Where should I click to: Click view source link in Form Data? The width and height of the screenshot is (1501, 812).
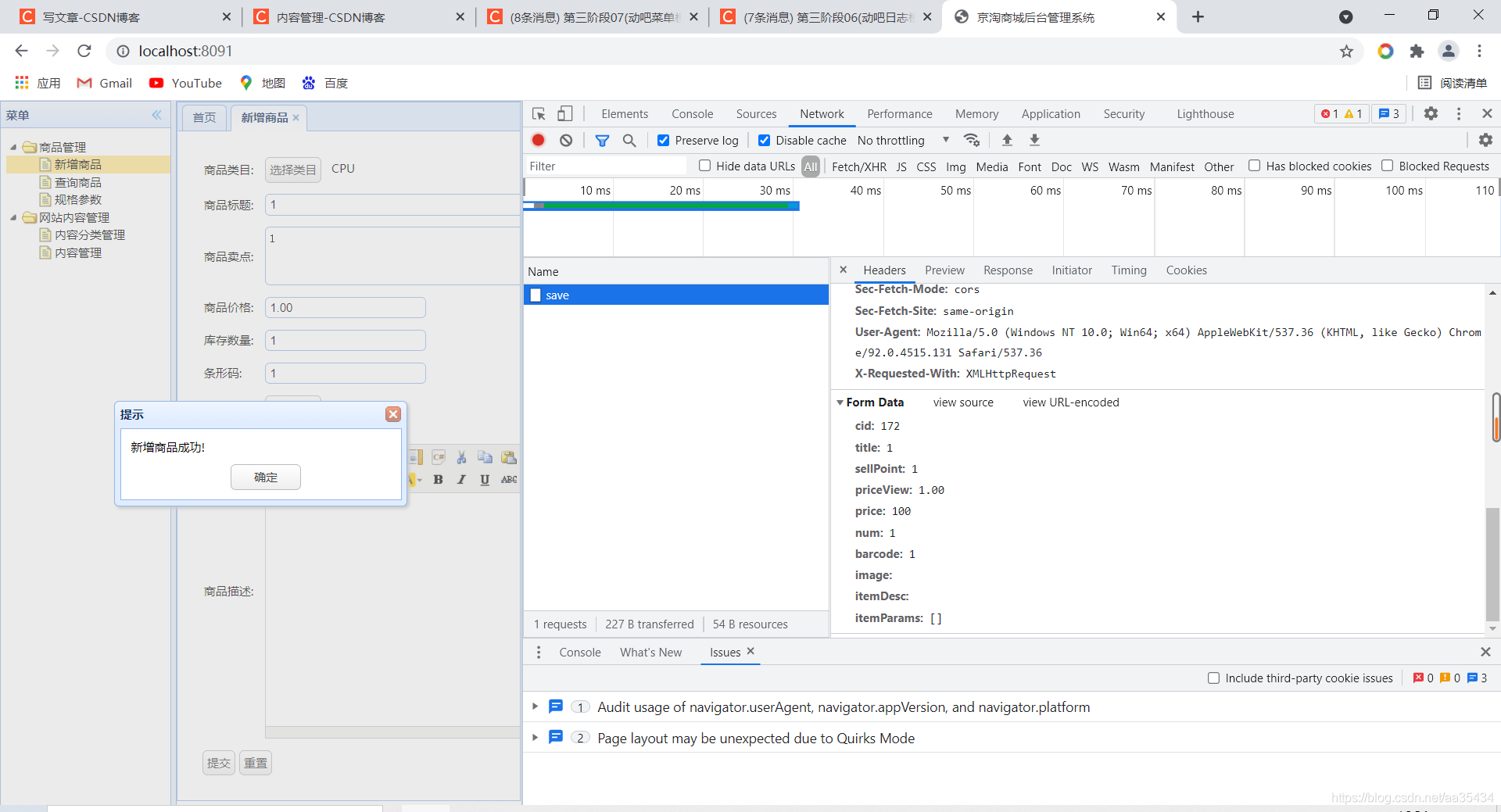coord(963,402)
